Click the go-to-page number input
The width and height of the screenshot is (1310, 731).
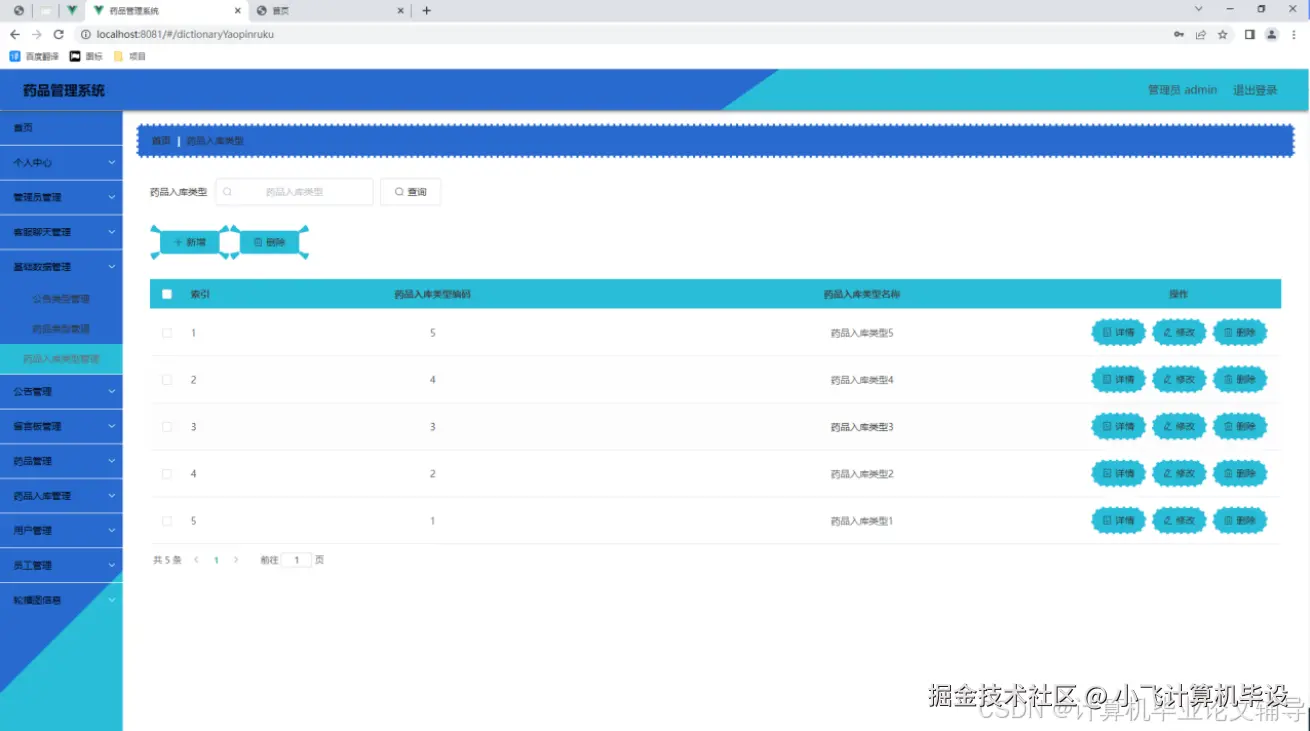pos(296,560)
